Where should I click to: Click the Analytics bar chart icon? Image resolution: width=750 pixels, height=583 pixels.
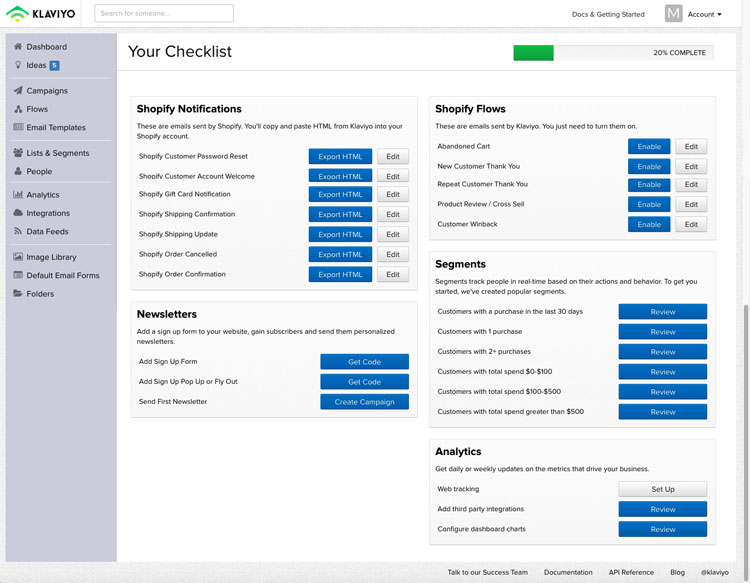(18, 194)
